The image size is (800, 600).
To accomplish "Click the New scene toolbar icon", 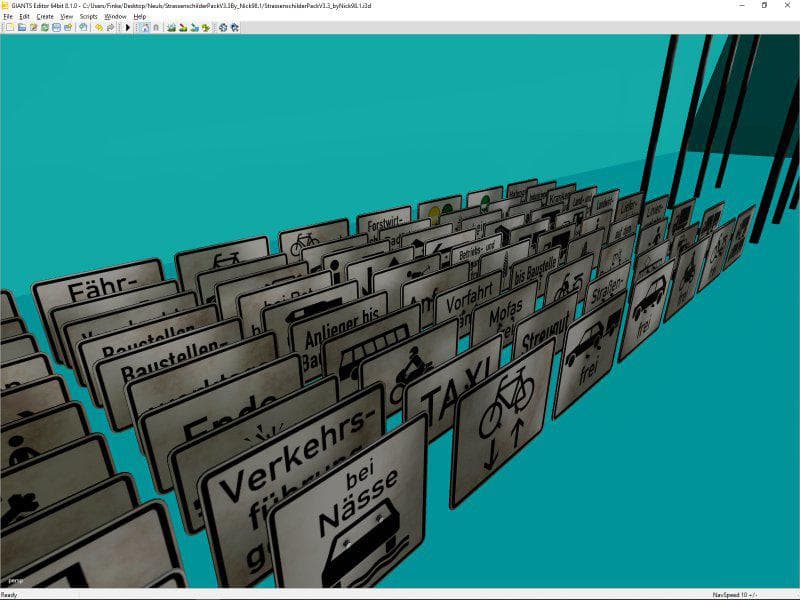I will click(10, 28).
